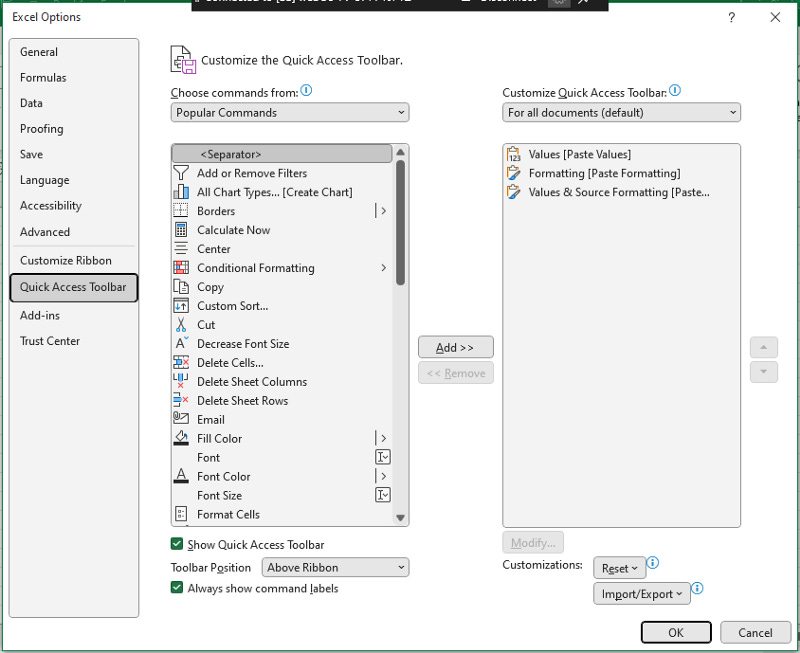Viewport: 800px width, 653px height.
Task: Click the << Remove button
Action: (456, 373)
